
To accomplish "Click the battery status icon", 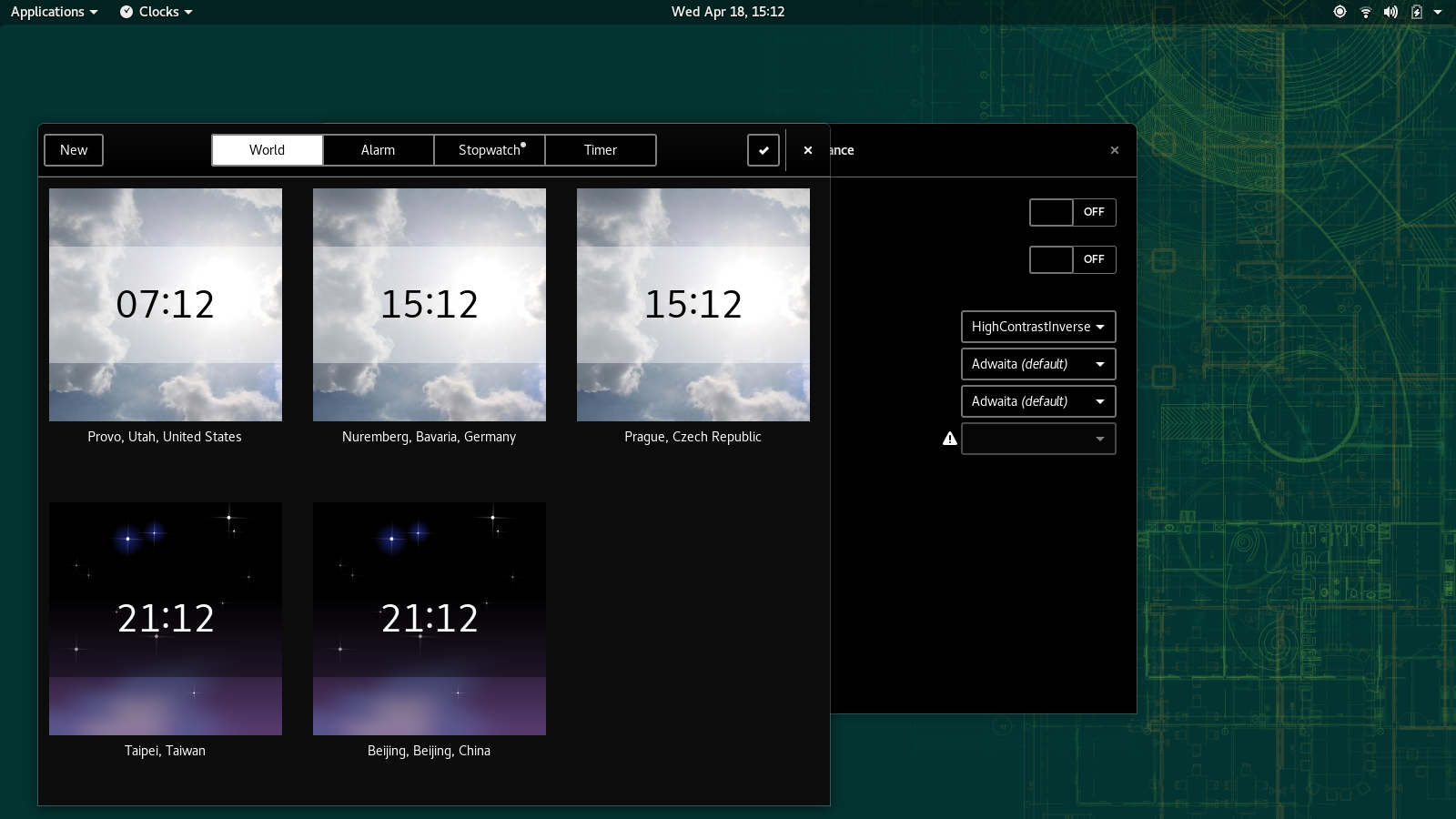I will 1416,12.
